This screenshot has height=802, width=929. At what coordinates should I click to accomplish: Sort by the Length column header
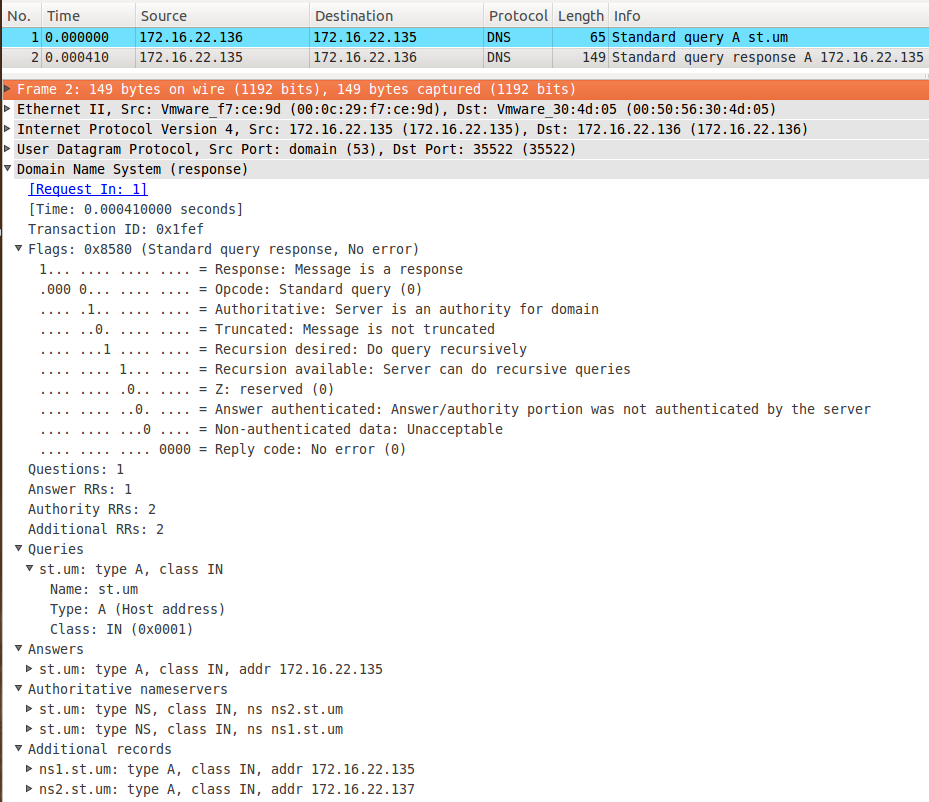coord(581,16)
